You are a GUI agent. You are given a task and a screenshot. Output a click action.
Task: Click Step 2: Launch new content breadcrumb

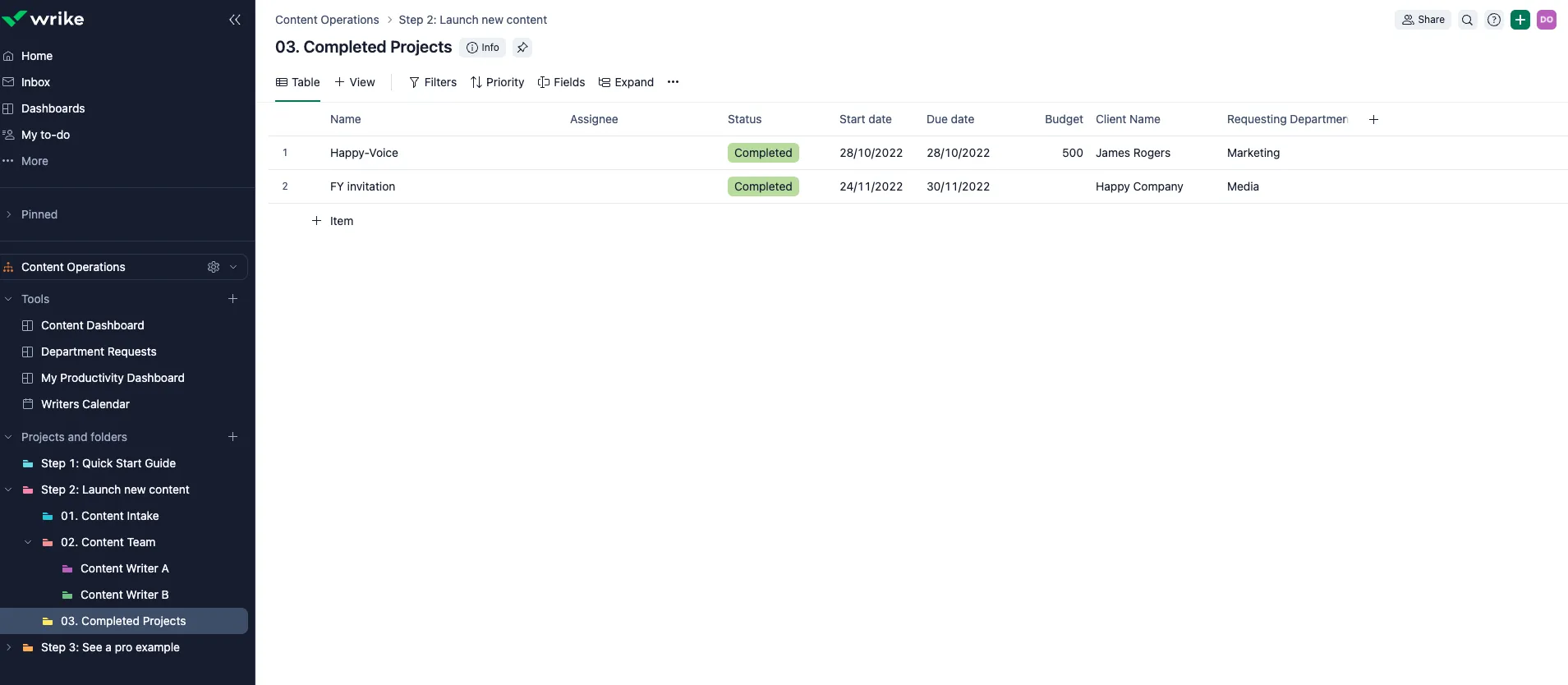click(472, 20)
